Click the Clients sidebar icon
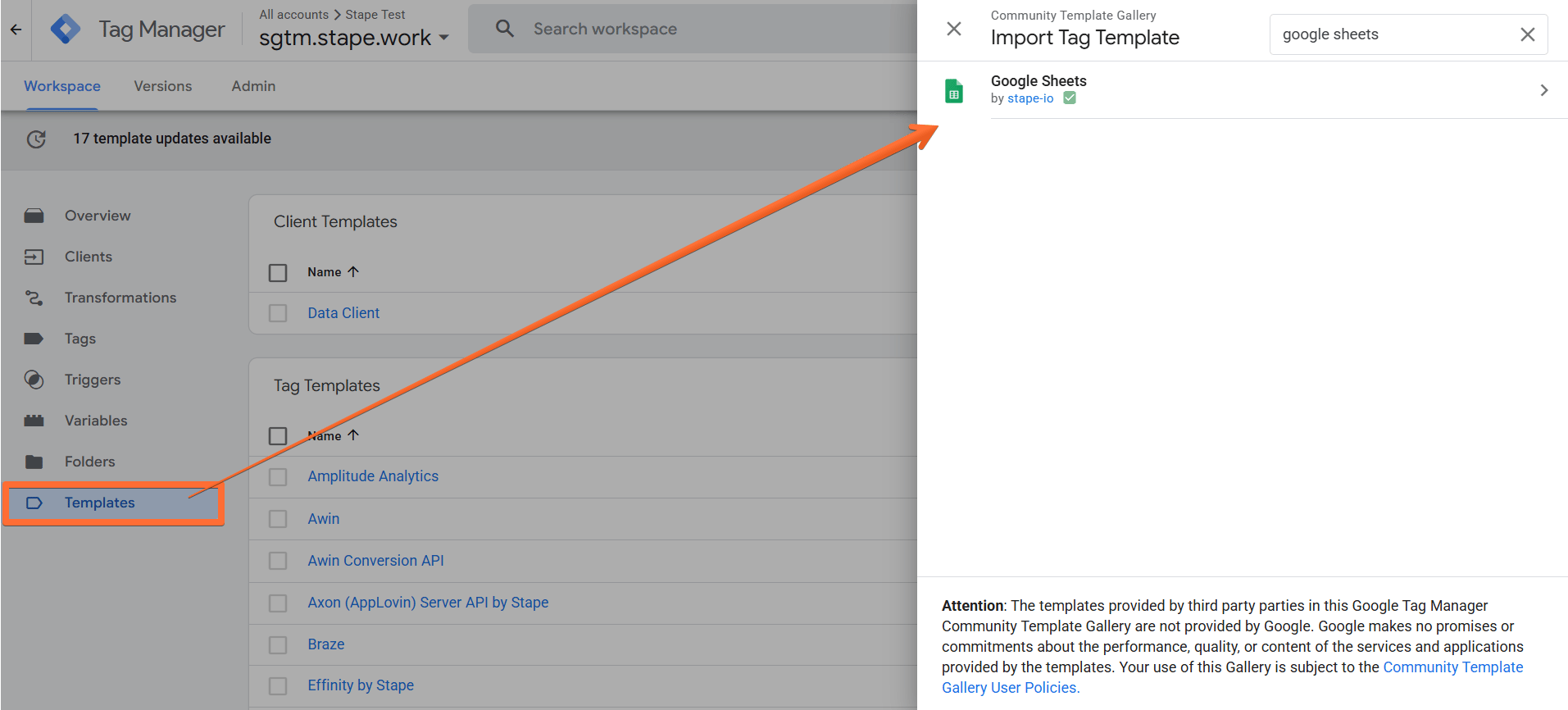The image size is (1568, 710). pos(34,257)
